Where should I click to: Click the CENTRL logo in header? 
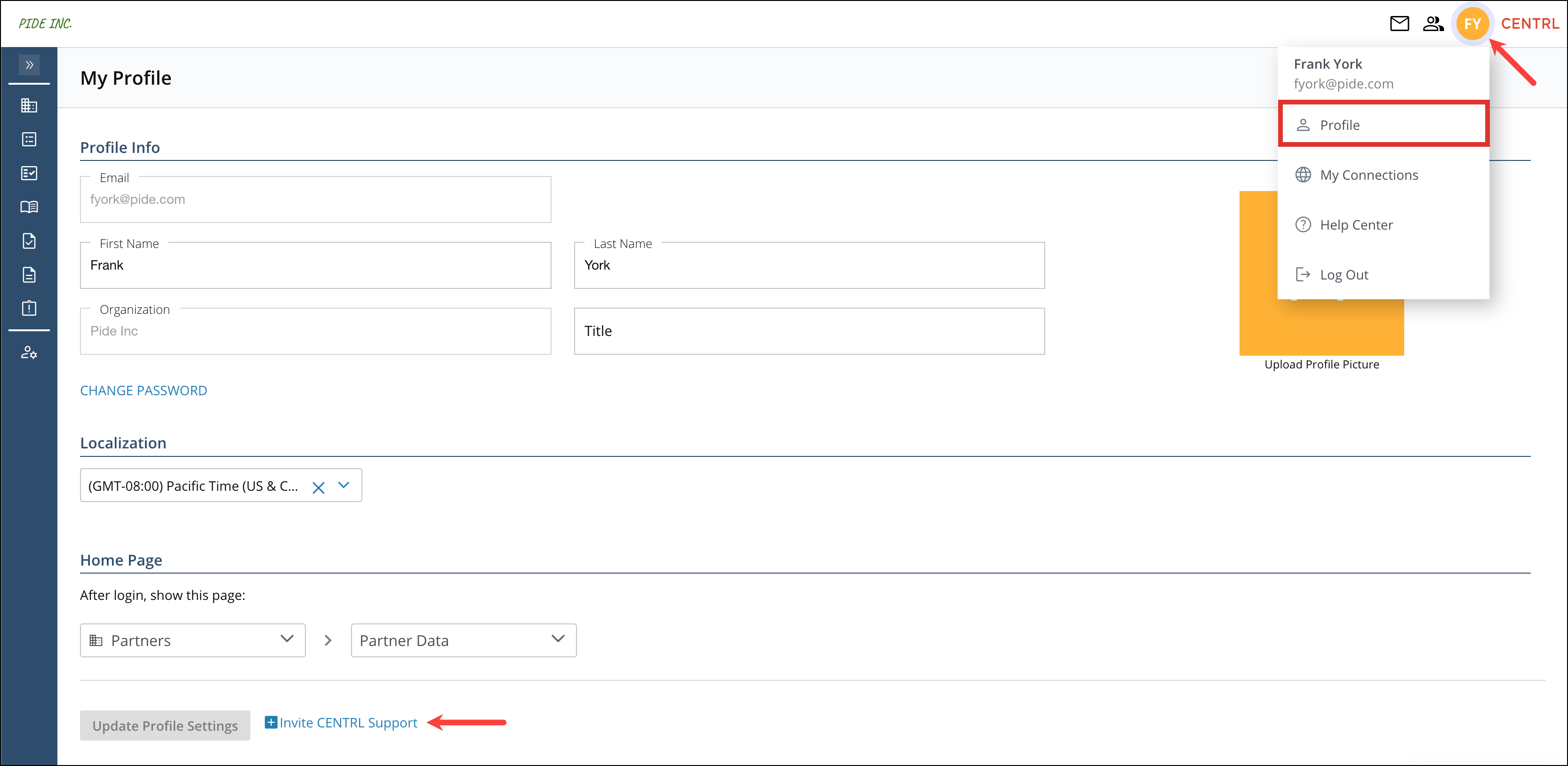[1530, 24]
